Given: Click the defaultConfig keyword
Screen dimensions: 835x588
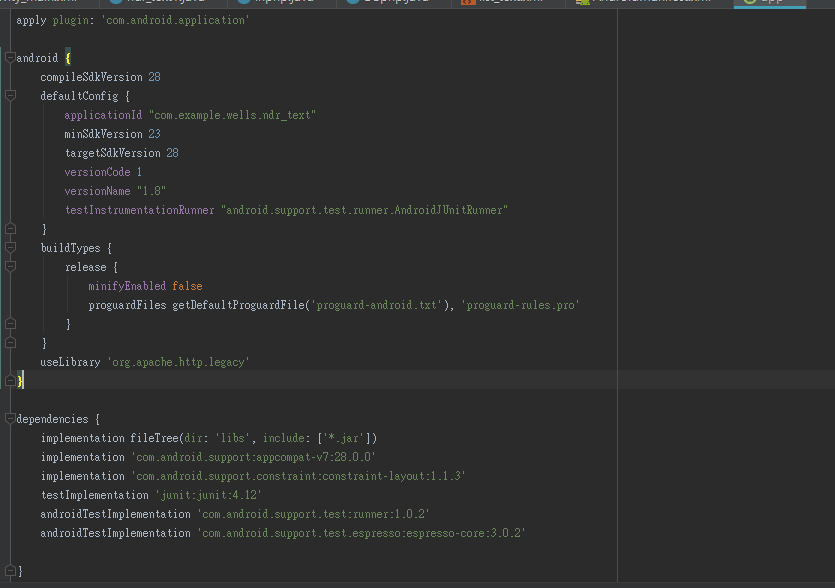Looking at the screenshot, I should pyautogui.click(x=79, y=96).
